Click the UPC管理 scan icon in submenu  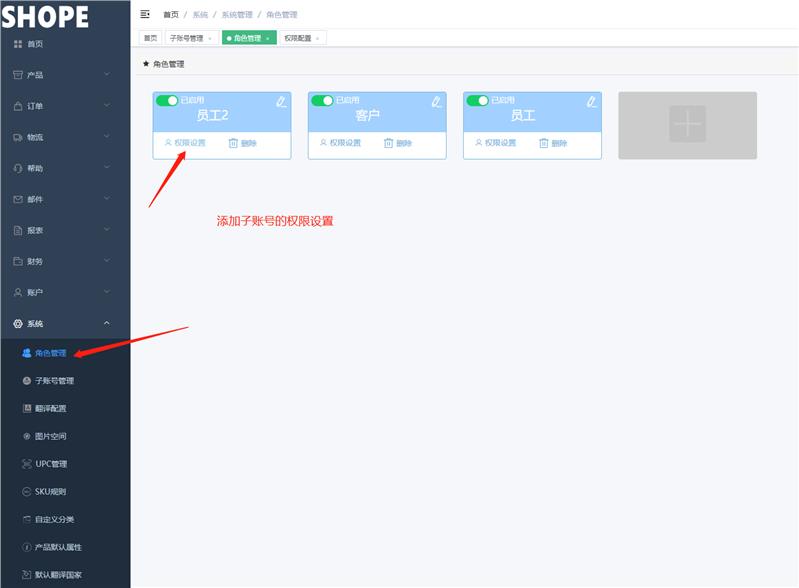click(27, 464)
